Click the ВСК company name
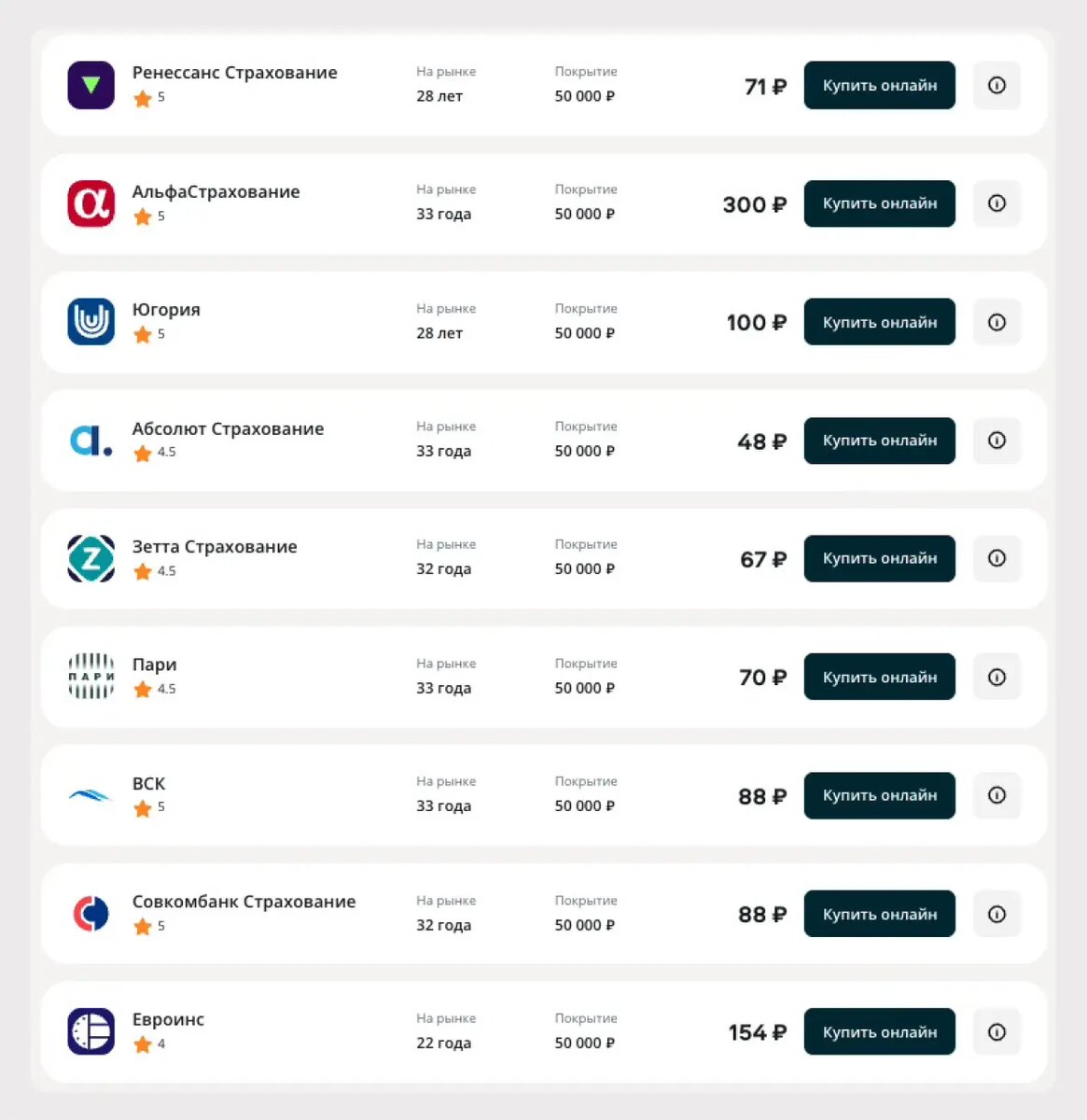Image resolution: width=1087 pixels, height=1120 pixels. pyautogui.click(x=148, y=783)
